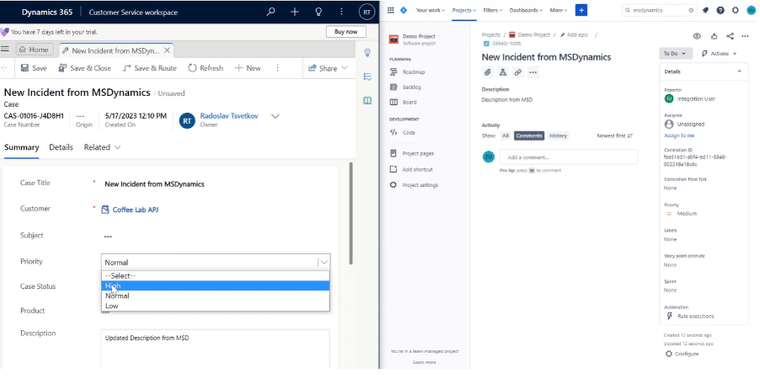This screenshot has height=378, width=760.
Task: Open the Radoslav Tsvetkov owner link
Action: pos(229,116)
